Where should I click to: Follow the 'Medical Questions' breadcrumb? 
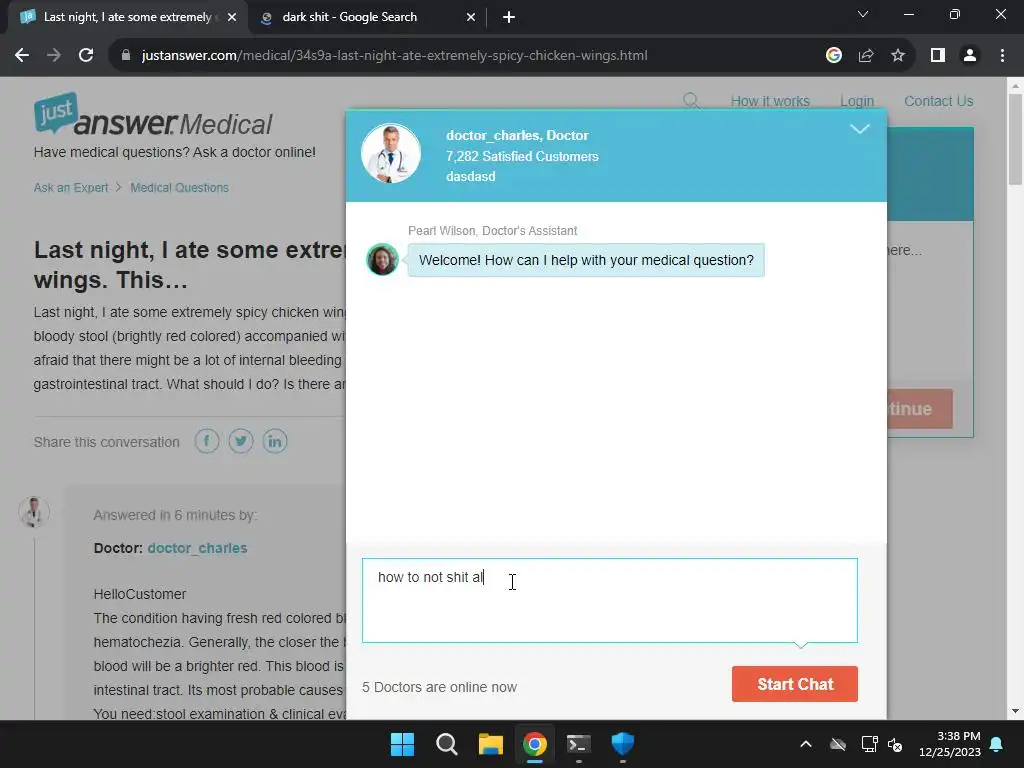(x=180, y=187)
